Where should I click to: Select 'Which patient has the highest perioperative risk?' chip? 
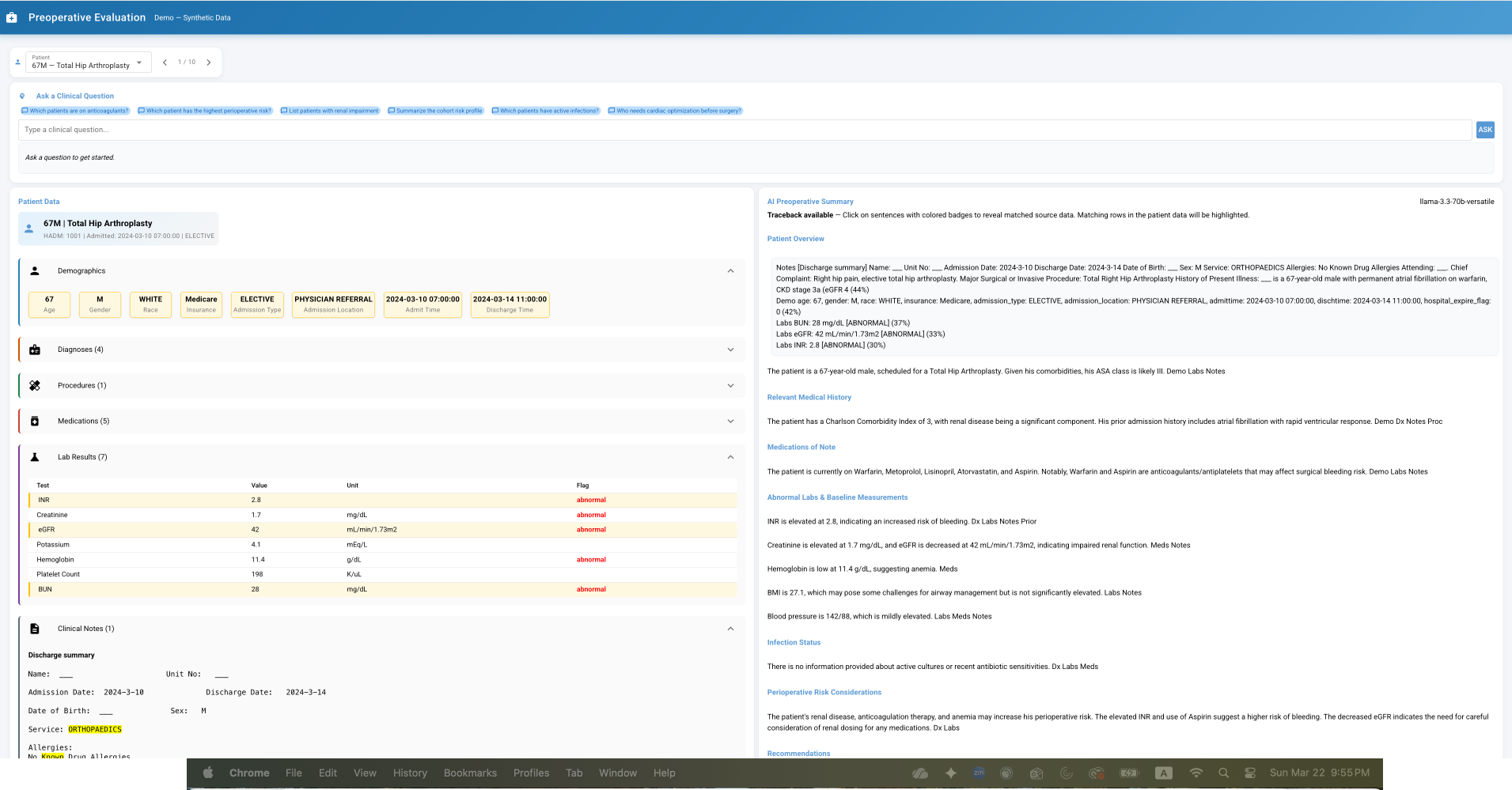[205, 111]
